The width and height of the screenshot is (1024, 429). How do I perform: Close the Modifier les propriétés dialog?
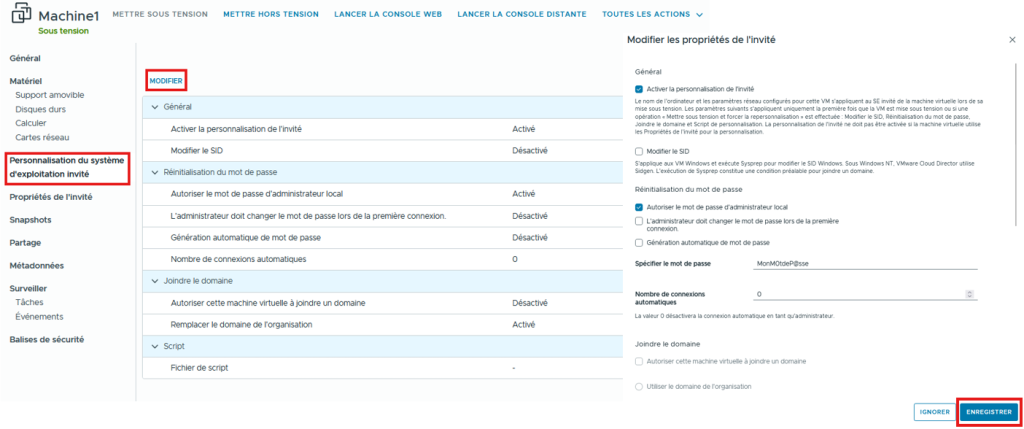(1012, 39)
